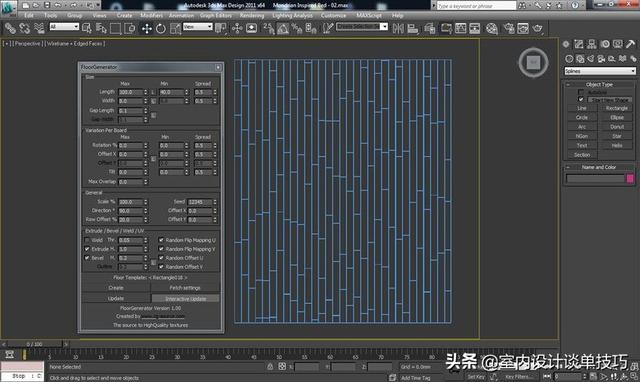640x382 pixels.
Task: Open the Edit menu
Action: click(29, 16)
